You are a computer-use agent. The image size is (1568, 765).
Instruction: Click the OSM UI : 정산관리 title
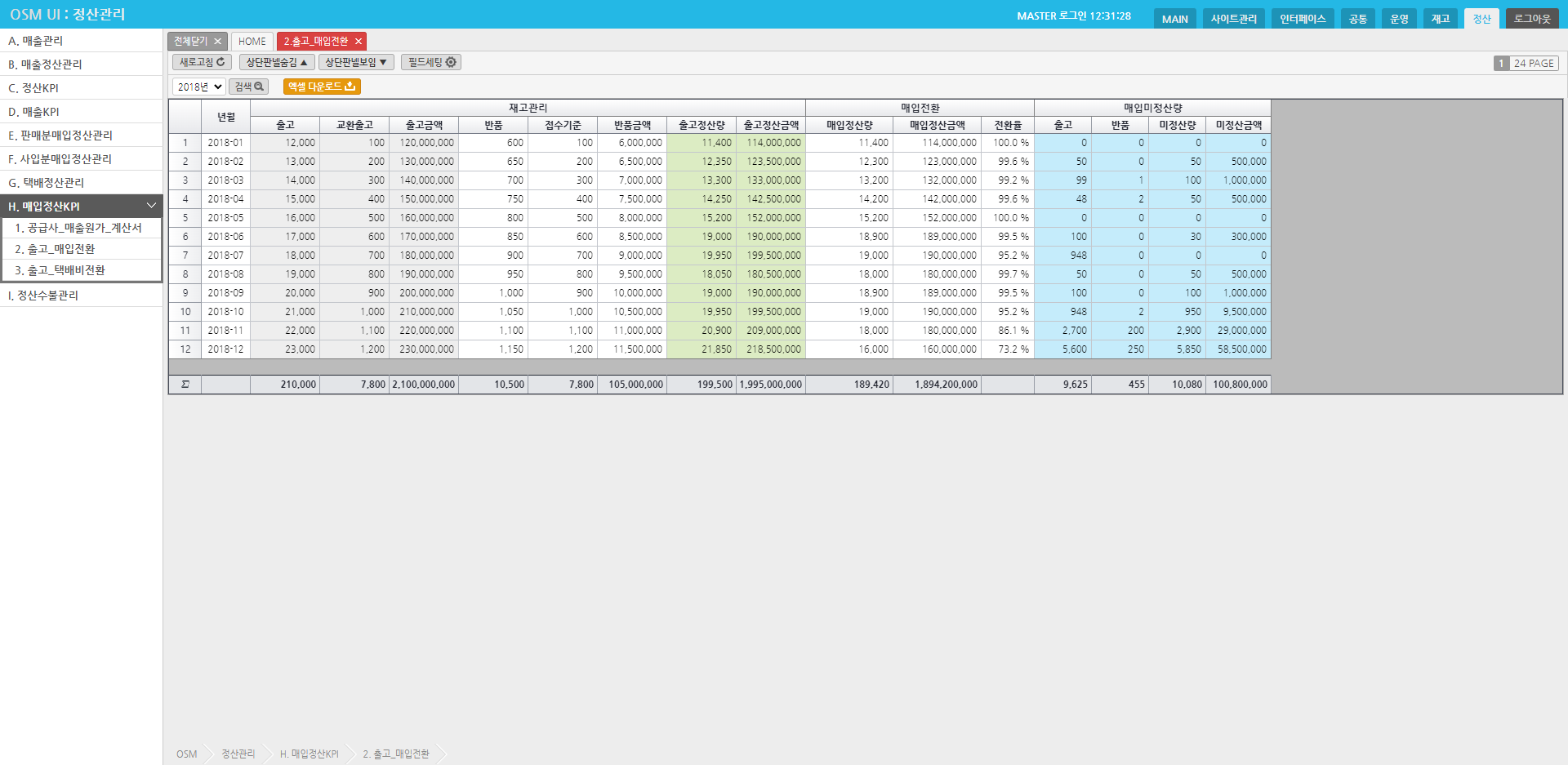click(x=68, y=15)
